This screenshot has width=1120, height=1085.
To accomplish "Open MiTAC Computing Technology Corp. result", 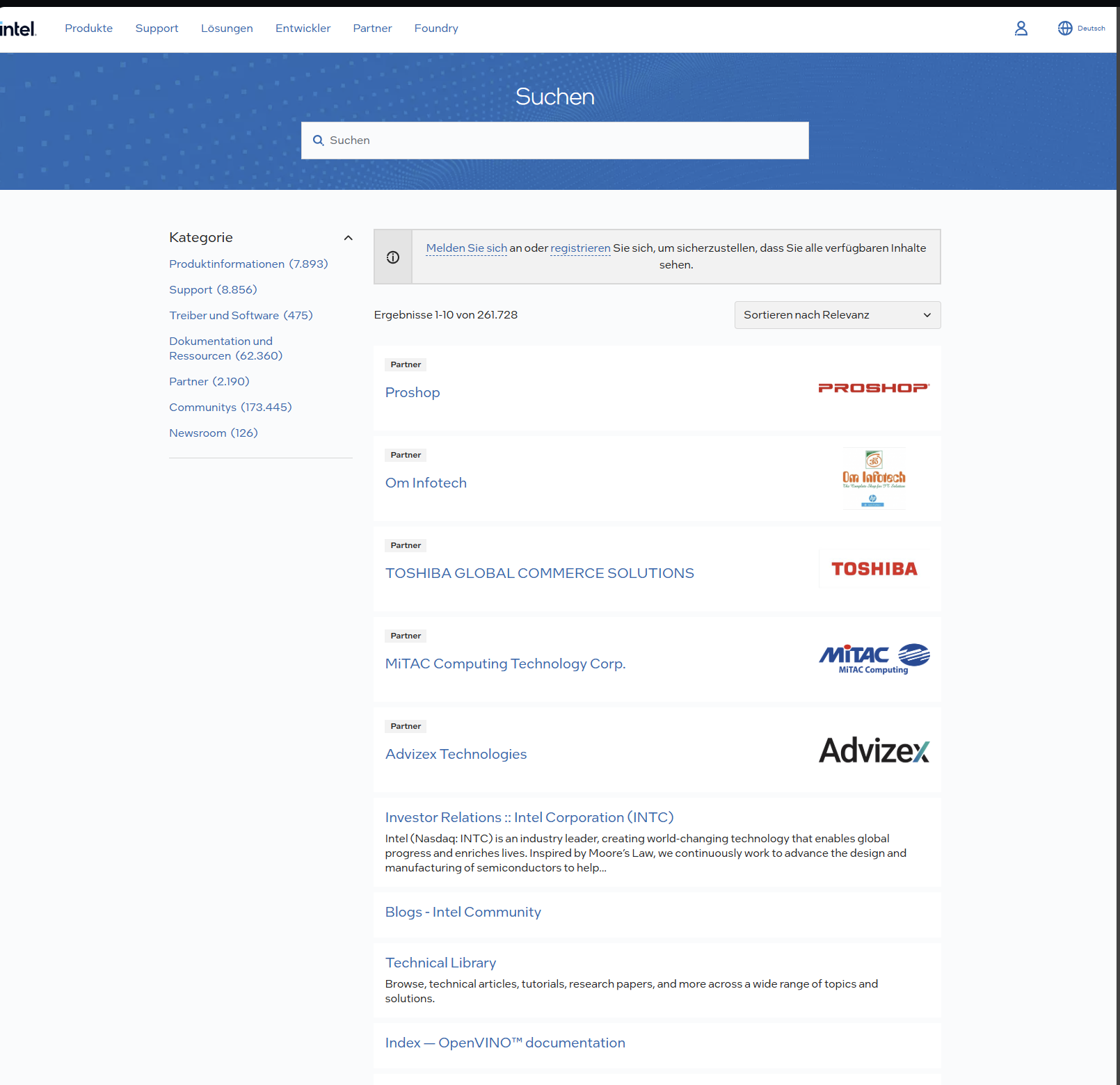I will [x=505, y=664].
